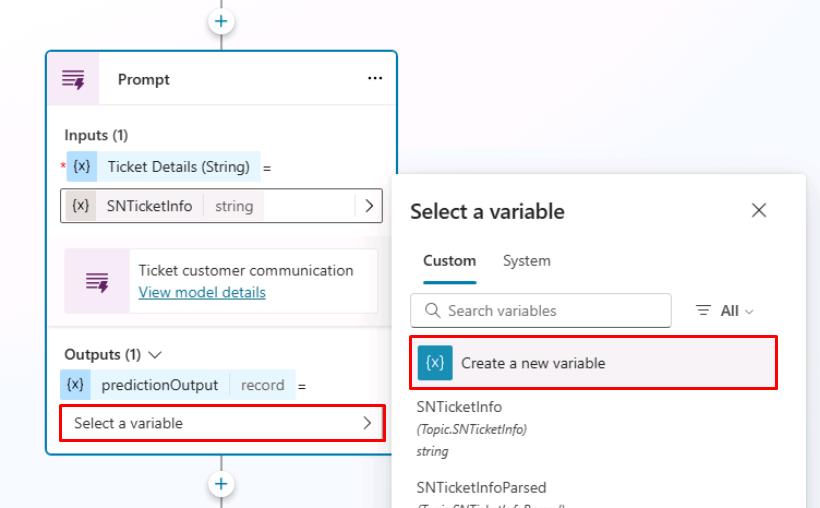Click the Ticket customer communication prompt icon

pyautogui.click(x=97, y=281)
